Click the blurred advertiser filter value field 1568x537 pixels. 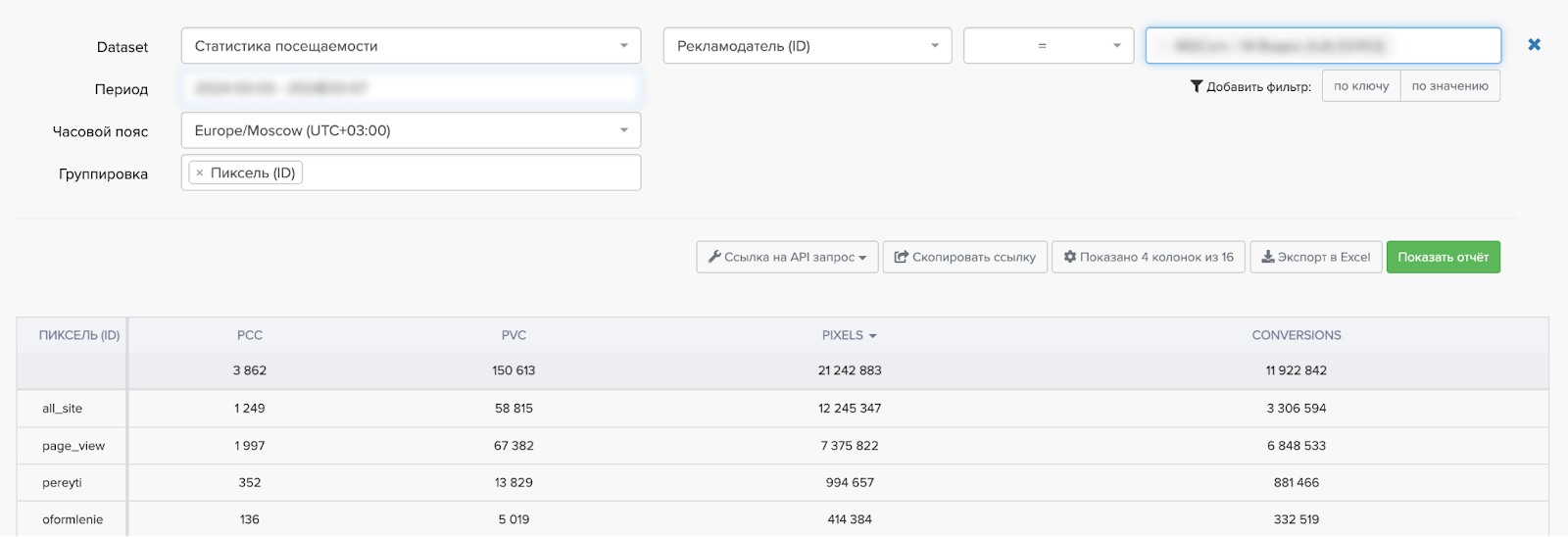[x=1322, y=46]
